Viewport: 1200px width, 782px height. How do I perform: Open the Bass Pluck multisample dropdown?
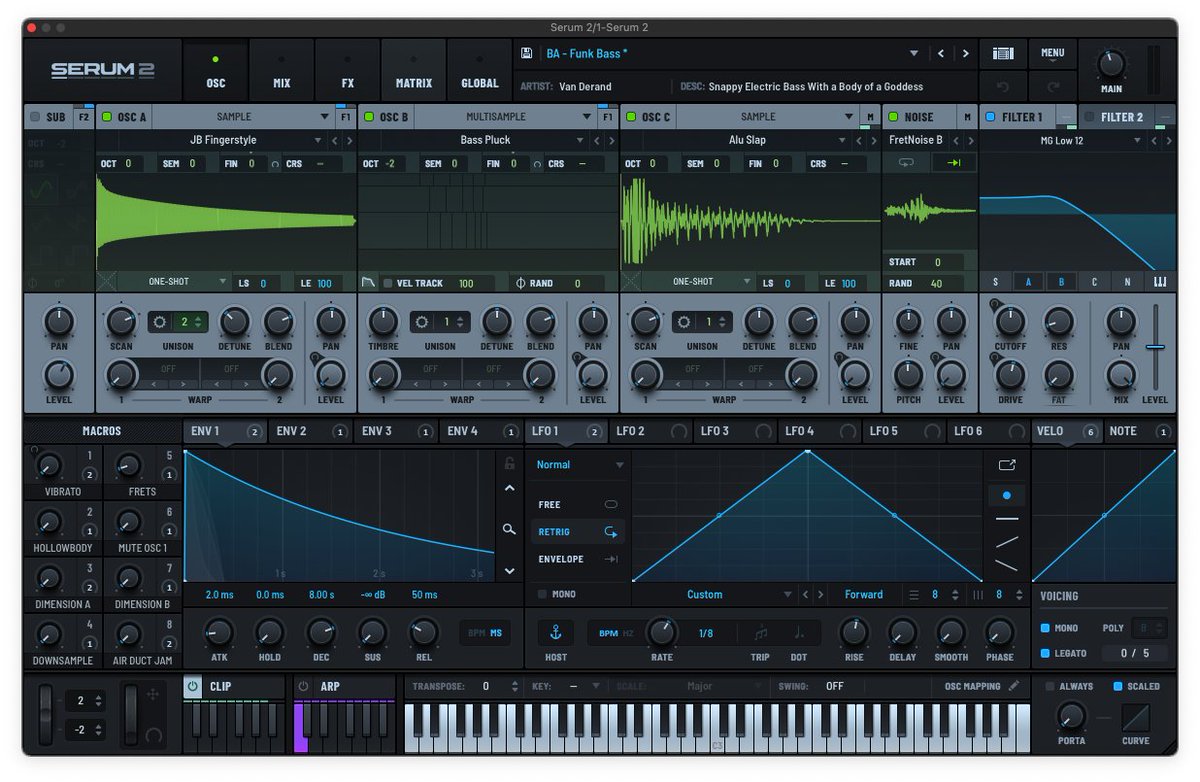tap(580, 141)
